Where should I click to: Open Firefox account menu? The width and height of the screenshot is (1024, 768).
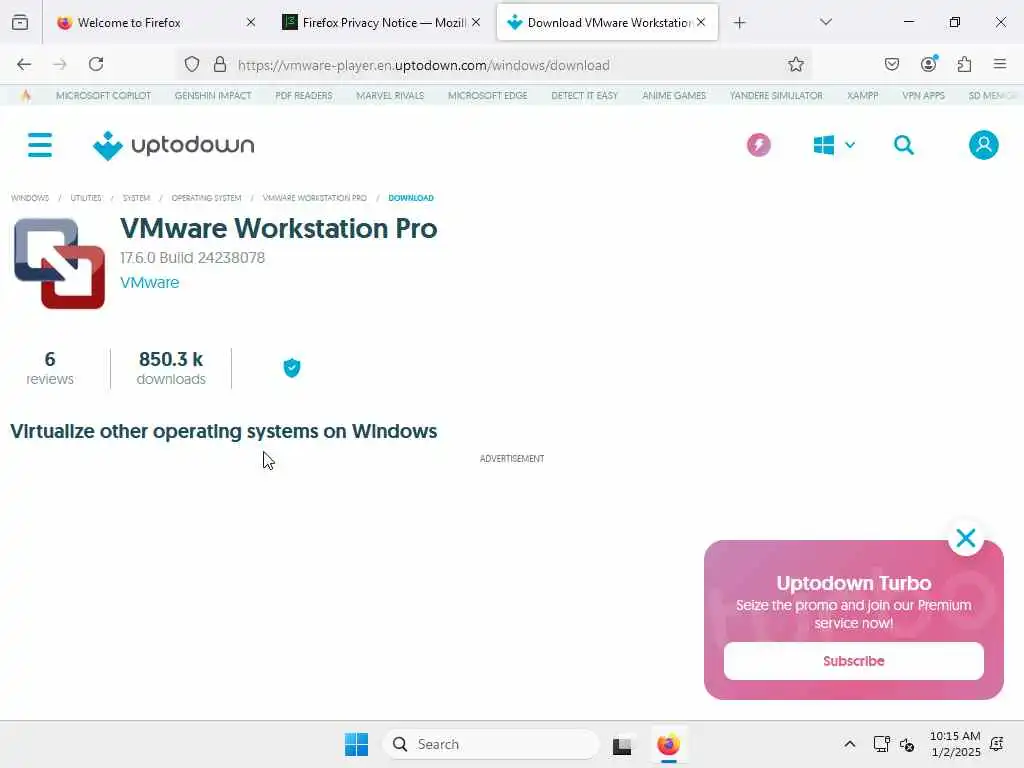pyautogui.click(x=929, y=63)
